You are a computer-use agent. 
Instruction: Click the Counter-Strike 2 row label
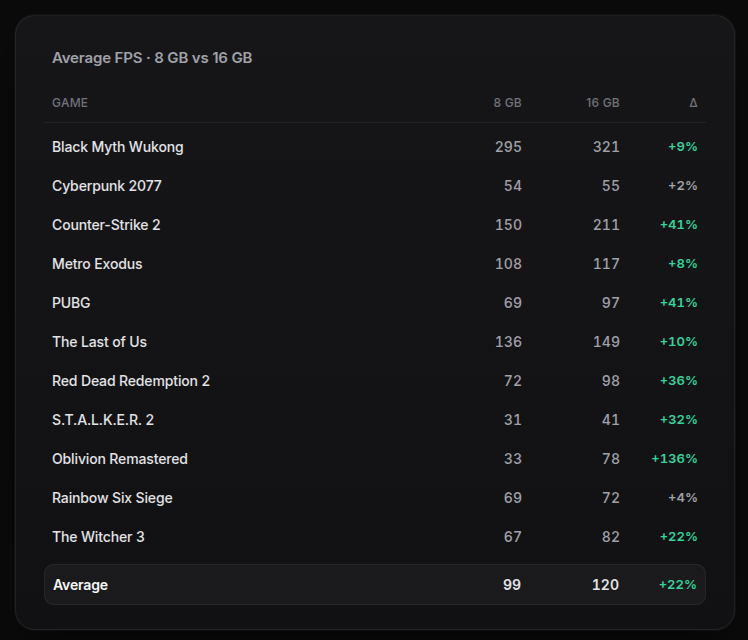pos(106,225)
